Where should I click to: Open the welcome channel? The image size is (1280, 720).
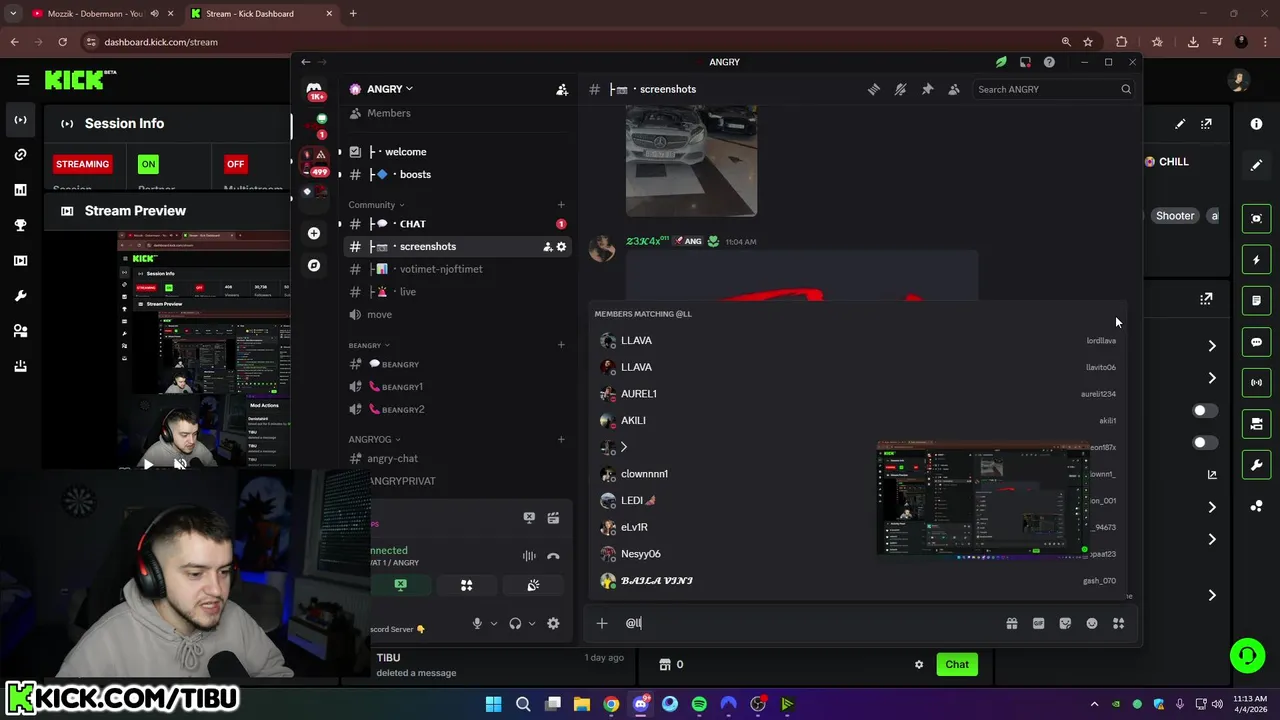(457, 152)
